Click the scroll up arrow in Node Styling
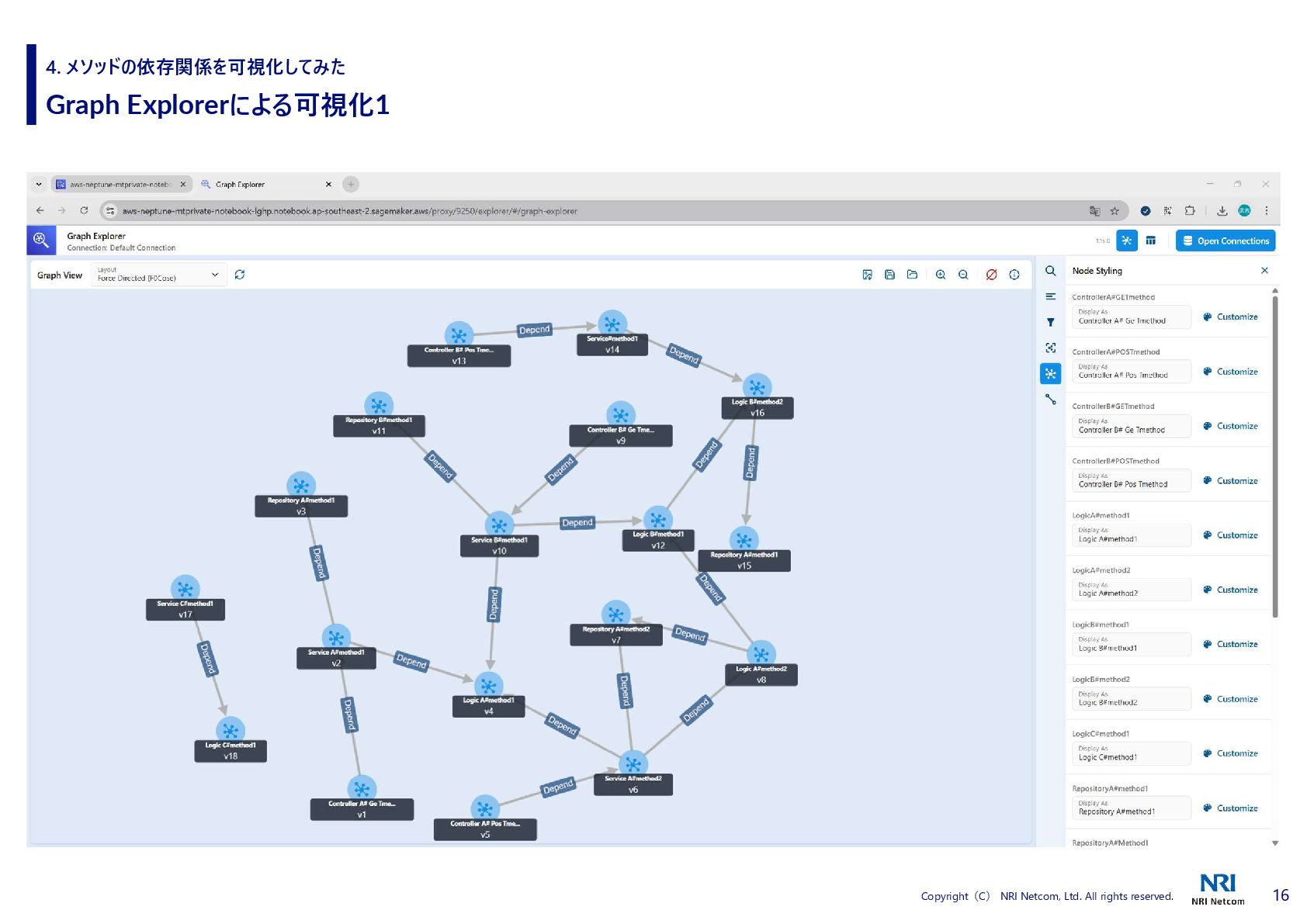 click(1274, 291)
